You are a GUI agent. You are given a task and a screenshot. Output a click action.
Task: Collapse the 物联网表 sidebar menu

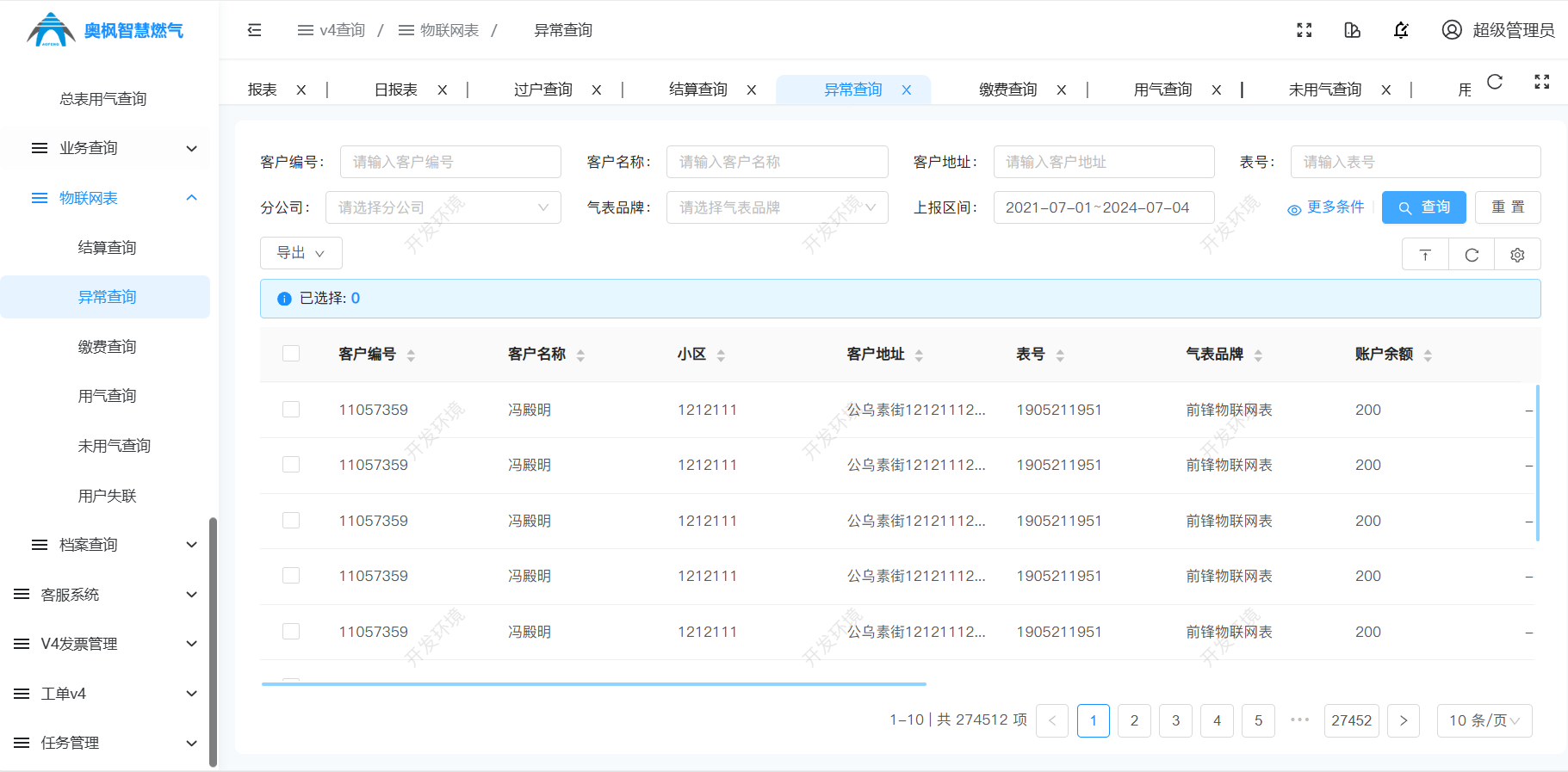pyautogui.click(x=105, y=198)
